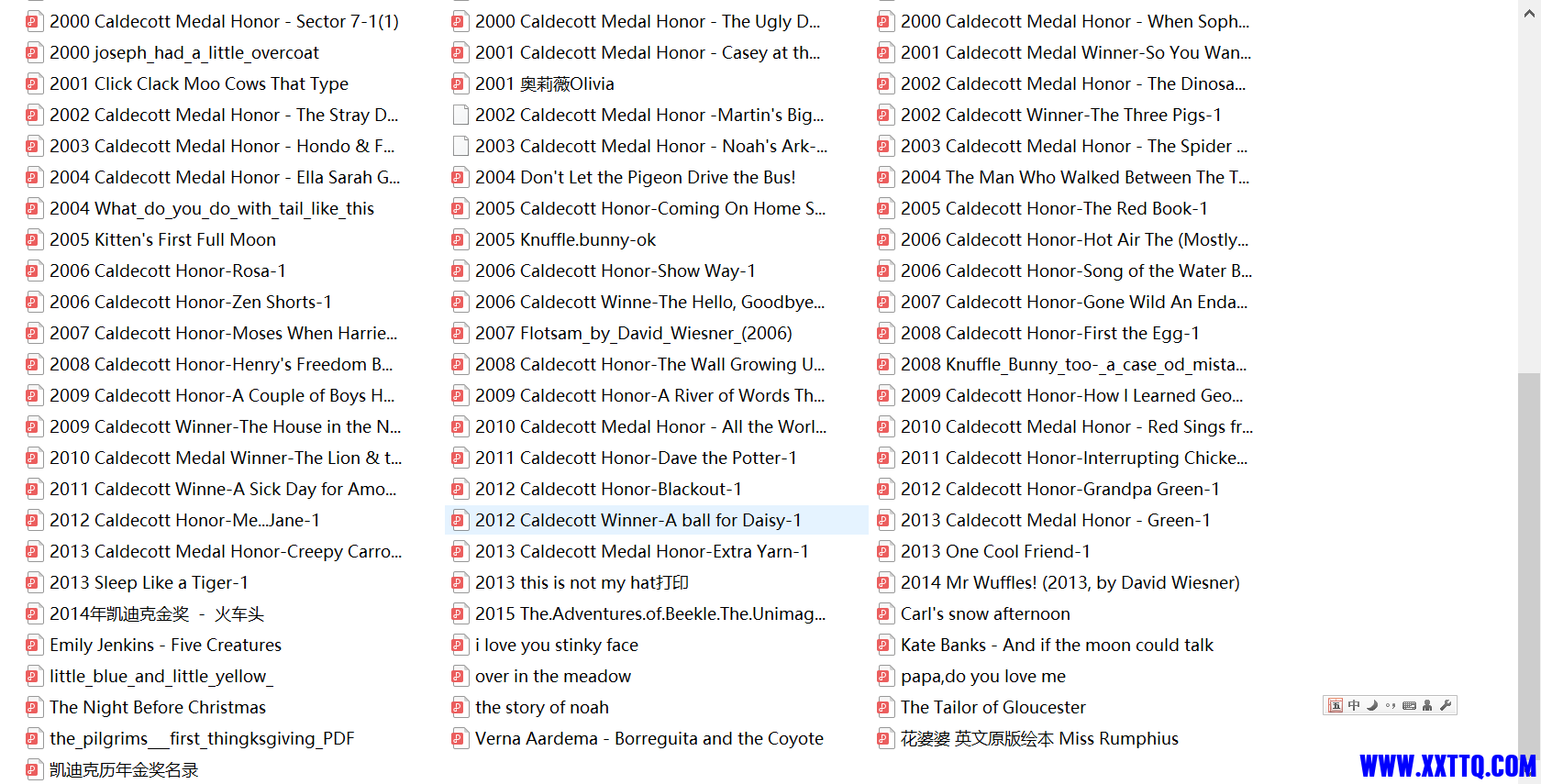Select file '2004 What_do_you_do_with_tail_like_this'

point(212,208)
